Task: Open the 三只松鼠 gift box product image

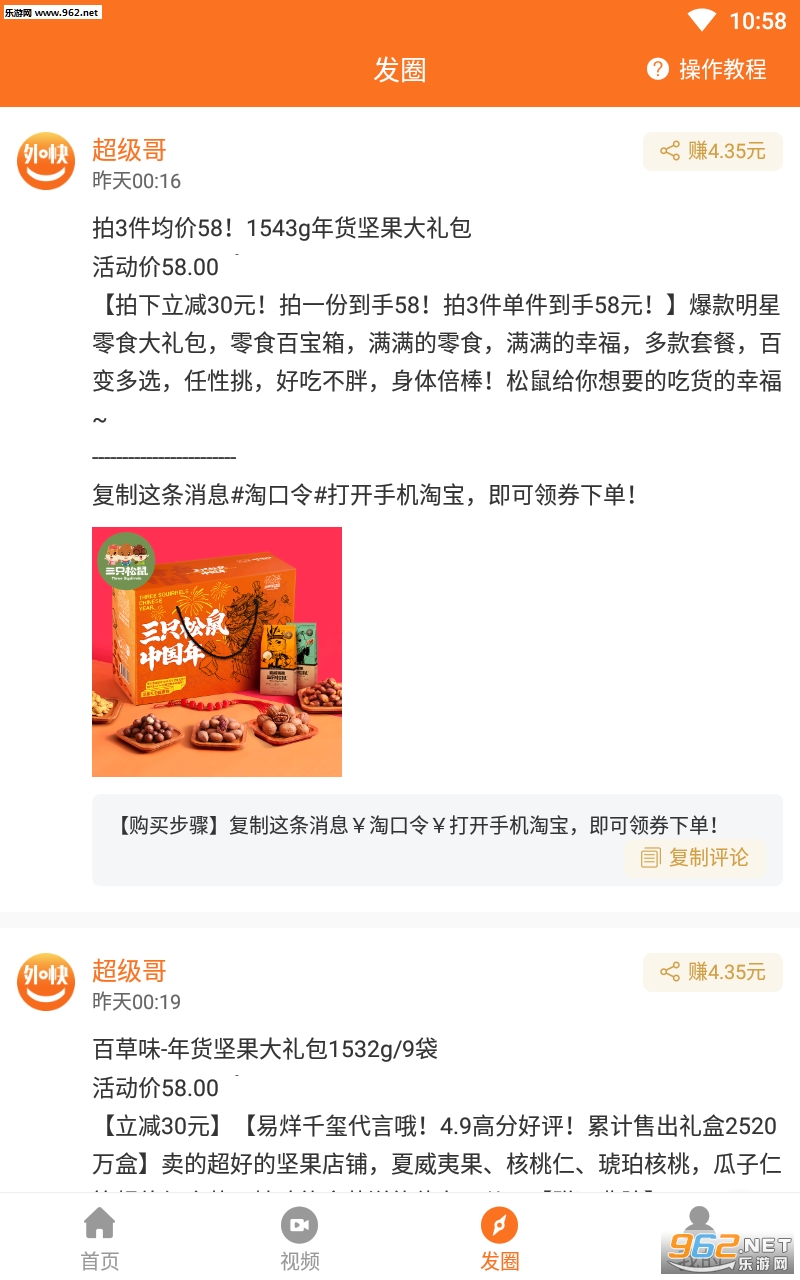Action: [x=217, y=652]
